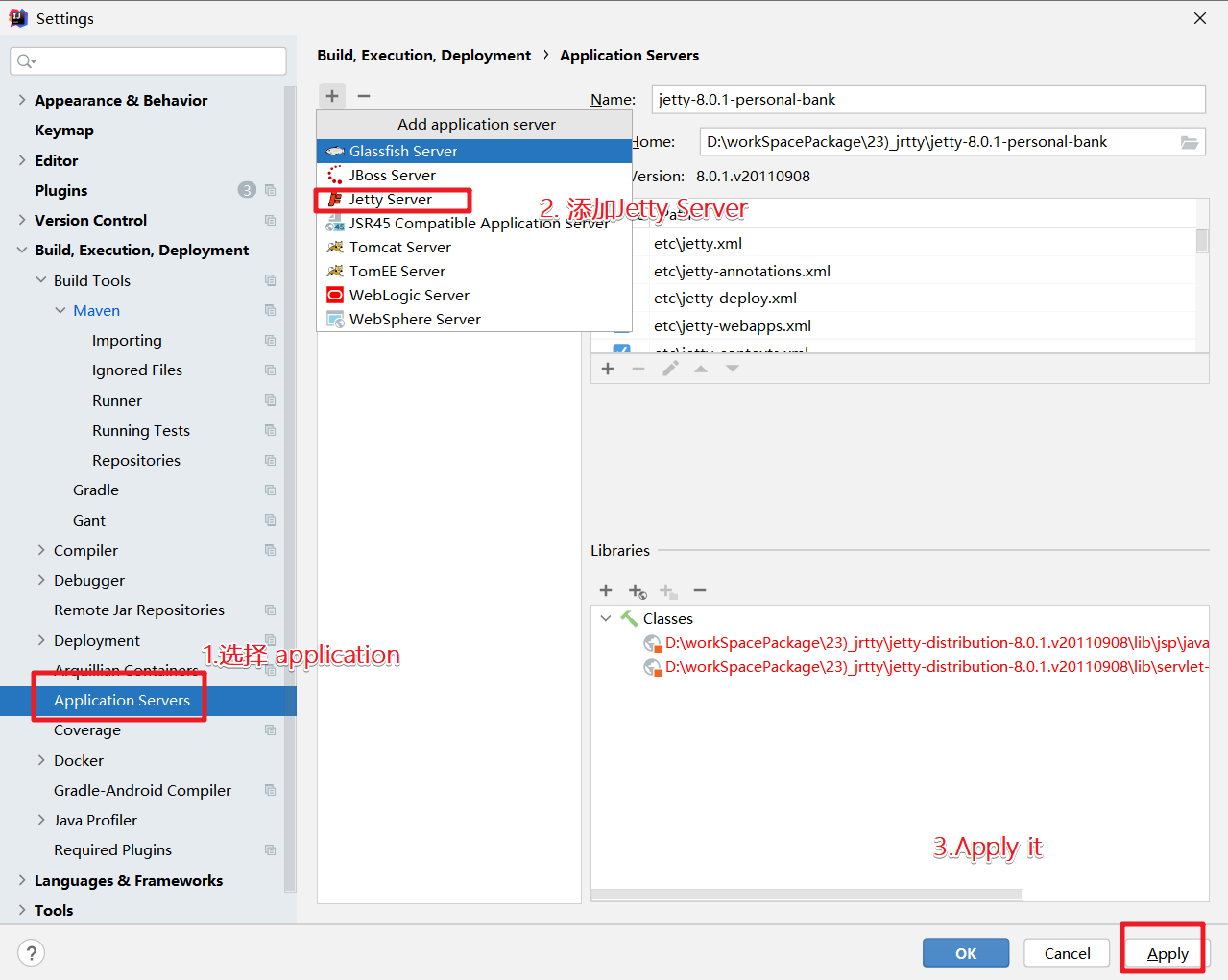Click Apply to save settings
1228x980 pixels.
click(1168, 953)
